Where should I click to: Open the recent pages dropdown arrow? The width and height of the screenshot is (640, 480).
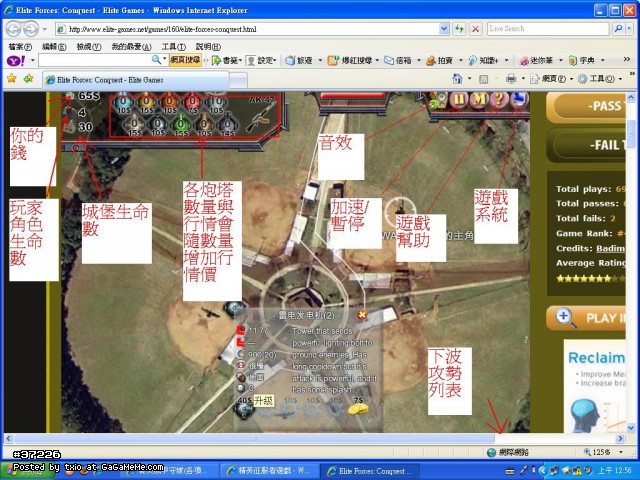click(45, 29)
